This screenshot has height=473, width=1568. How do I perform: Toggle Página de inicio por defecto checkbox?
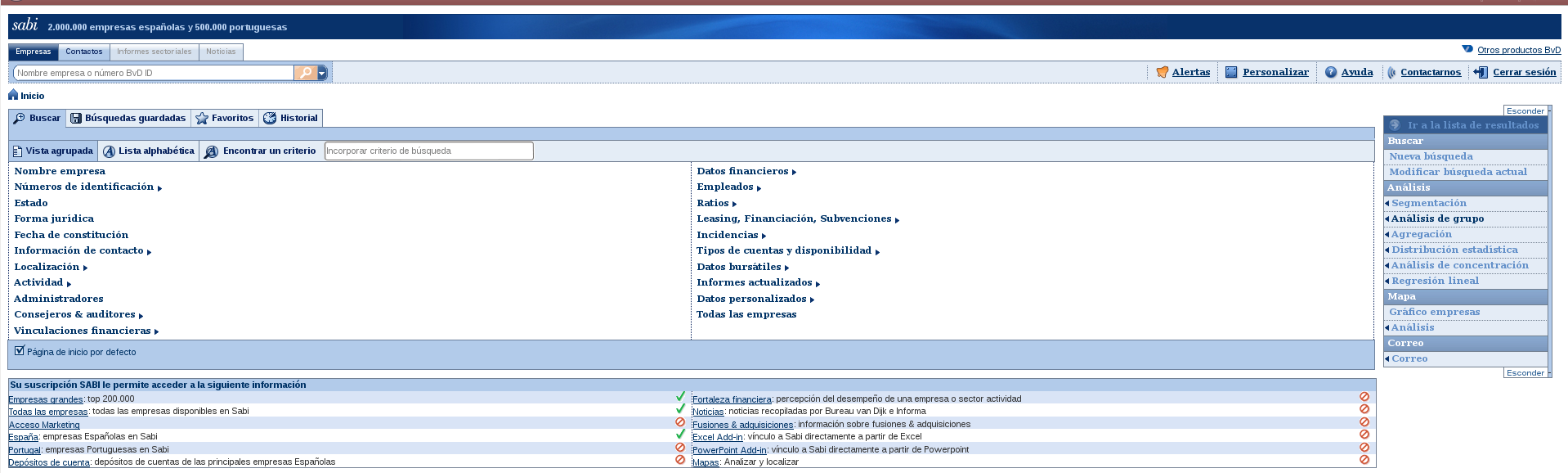click(20, 350)
